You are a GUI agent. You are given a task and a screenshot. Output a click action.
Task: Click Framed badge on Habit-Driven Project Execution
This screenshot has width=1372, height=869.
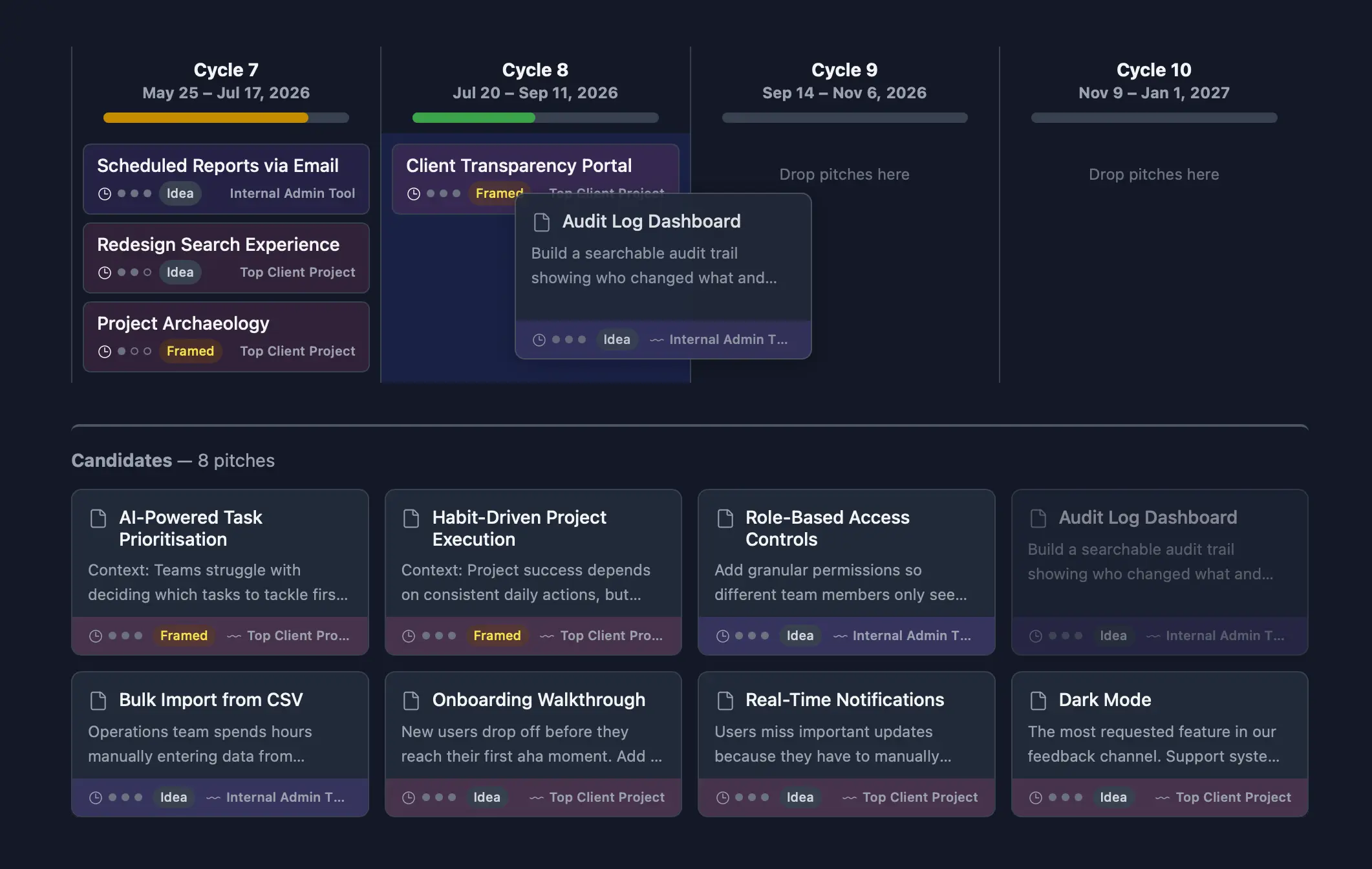pos(497,636)
